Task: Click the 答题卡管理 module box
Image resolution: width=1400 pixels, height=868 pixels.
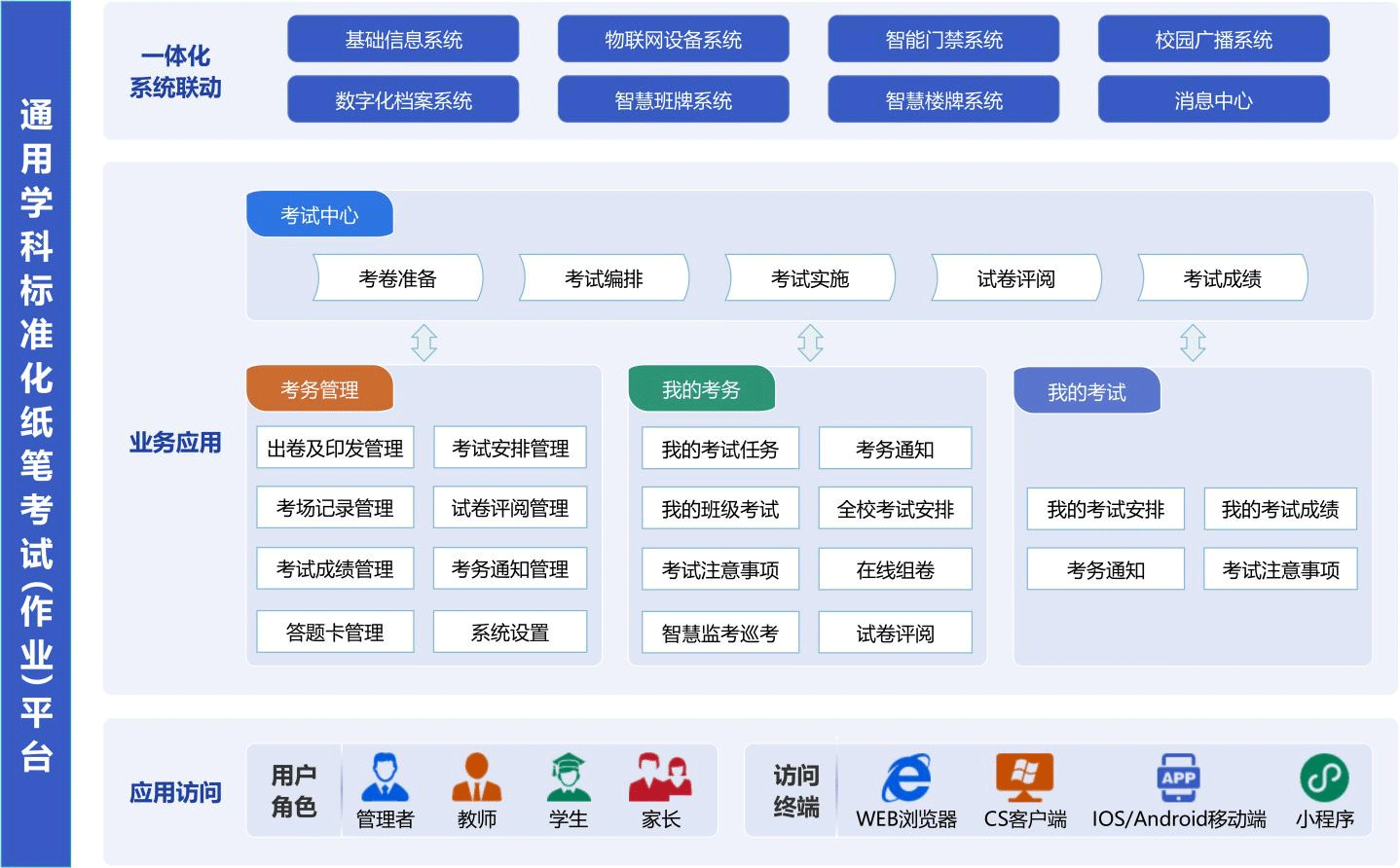Action: [335, 633]
